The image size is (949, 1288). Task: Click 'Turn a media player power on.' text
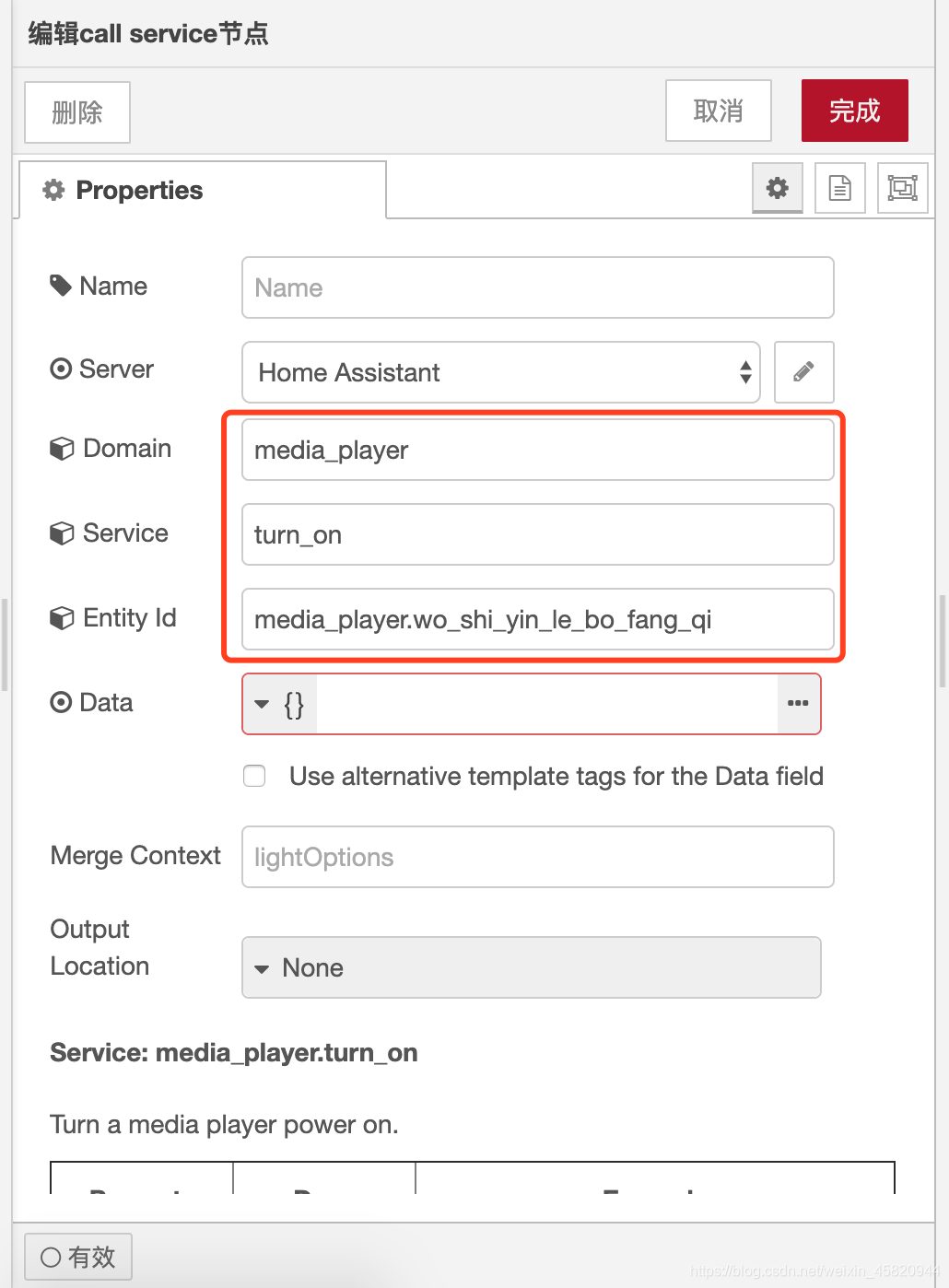[224, 1124]
